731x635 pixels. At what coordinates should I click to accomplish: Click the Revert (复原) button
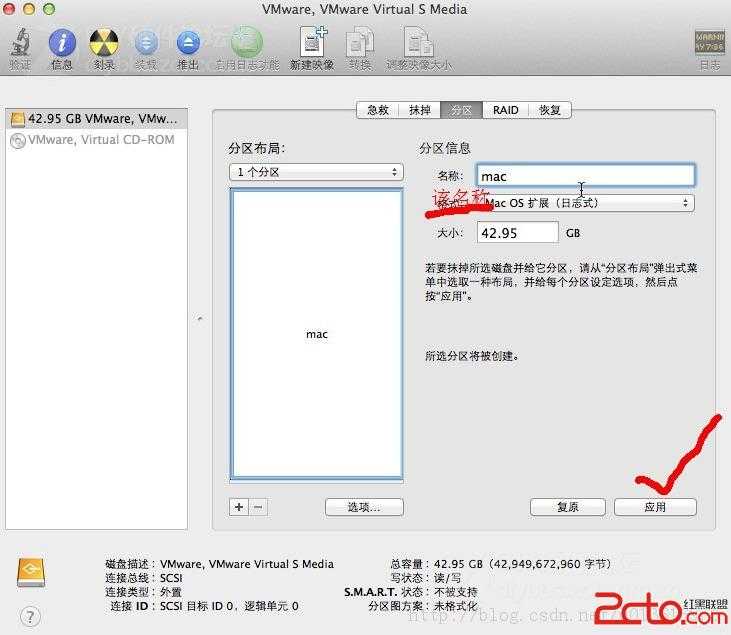click(568, 507)
